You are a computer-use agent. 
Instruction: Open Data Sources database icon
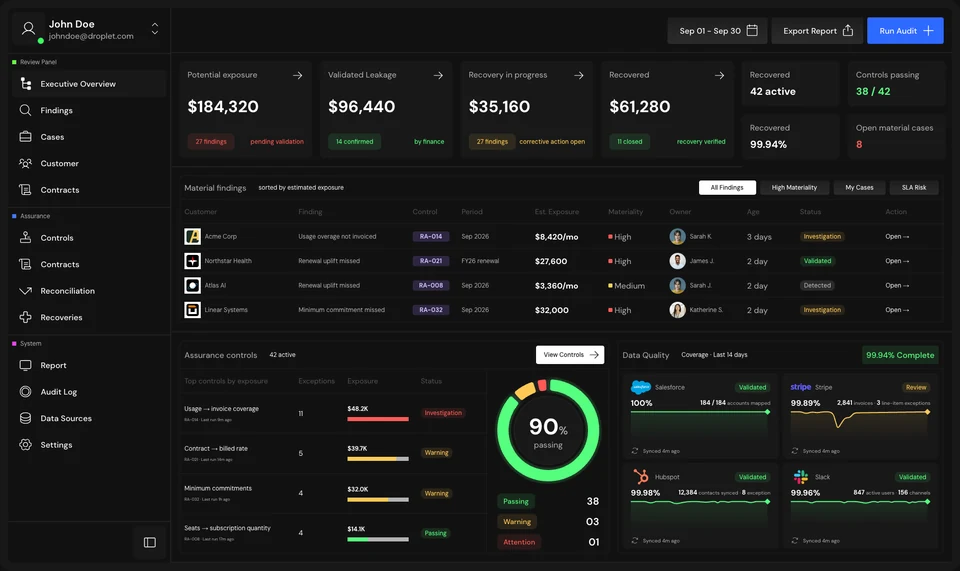coord(25,418)
